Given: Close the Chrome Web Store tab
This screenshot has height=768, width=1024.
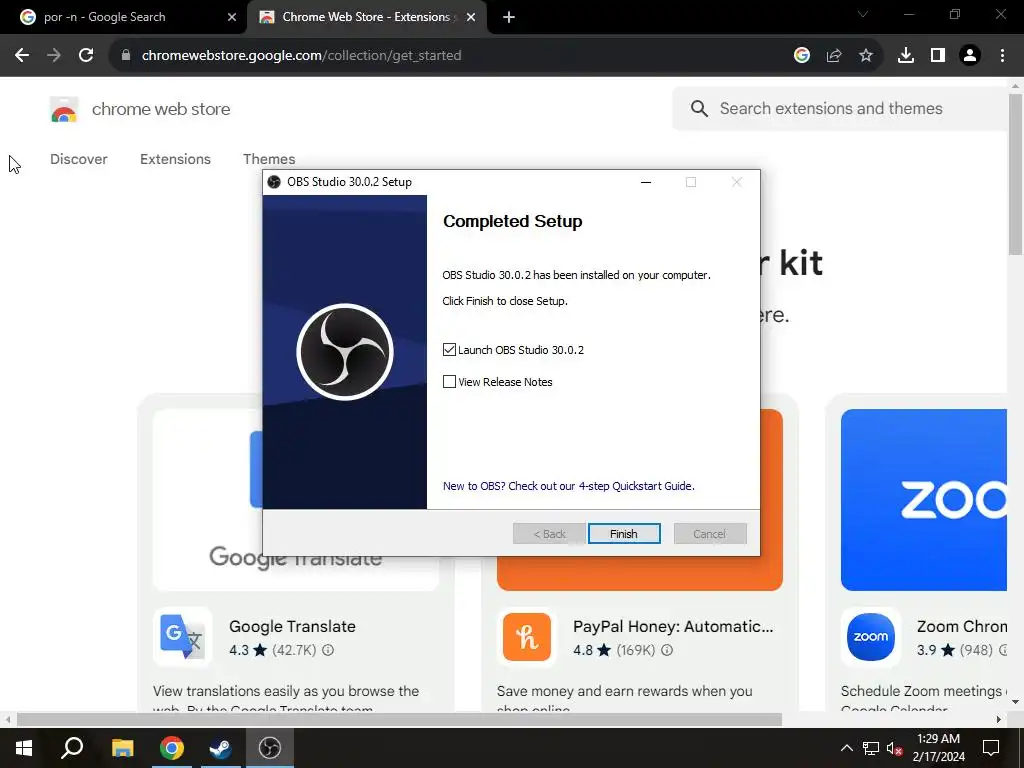Looking at the screenshot, I should coord(471,17).
